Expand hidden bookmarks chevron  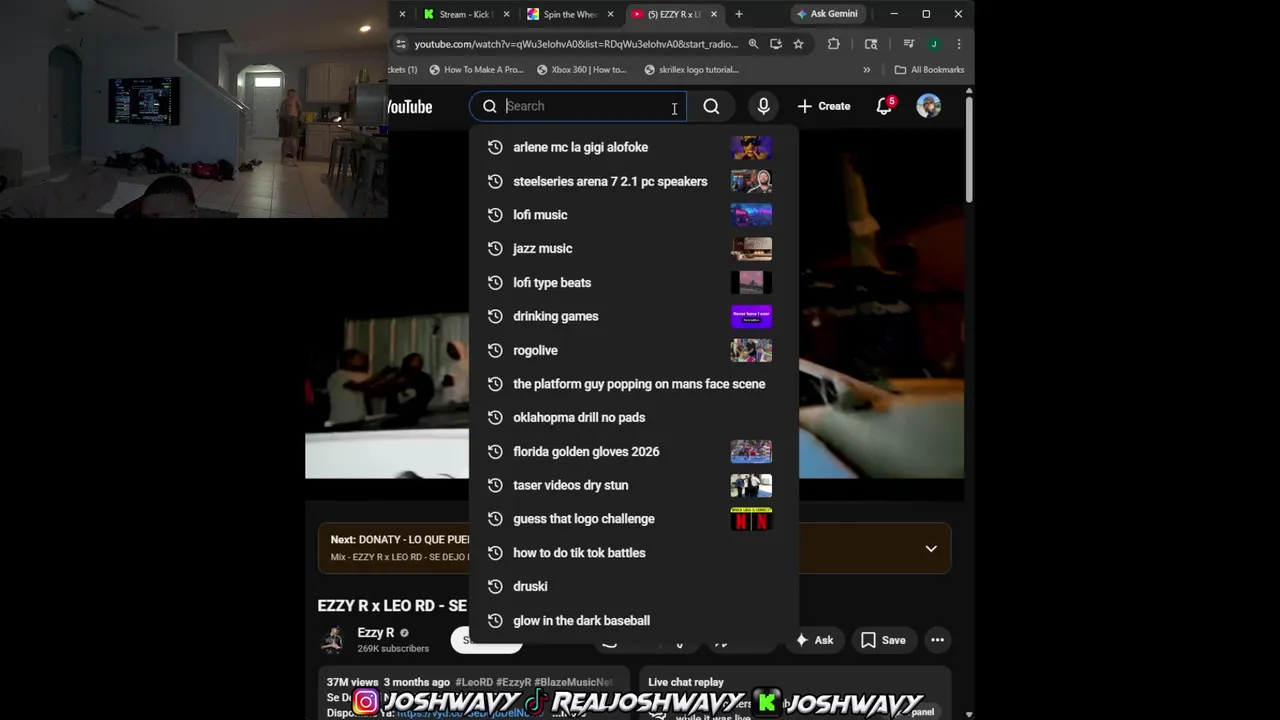866,70
